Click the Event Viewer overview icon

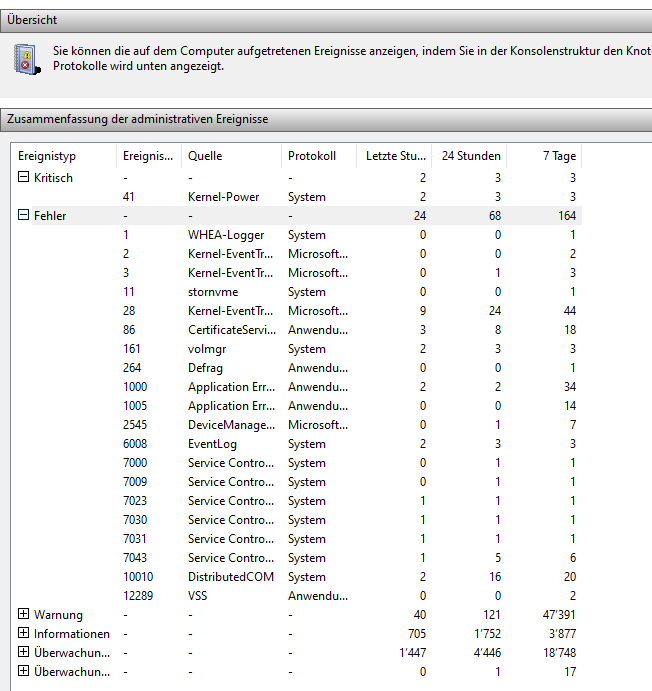pos(27,59)
